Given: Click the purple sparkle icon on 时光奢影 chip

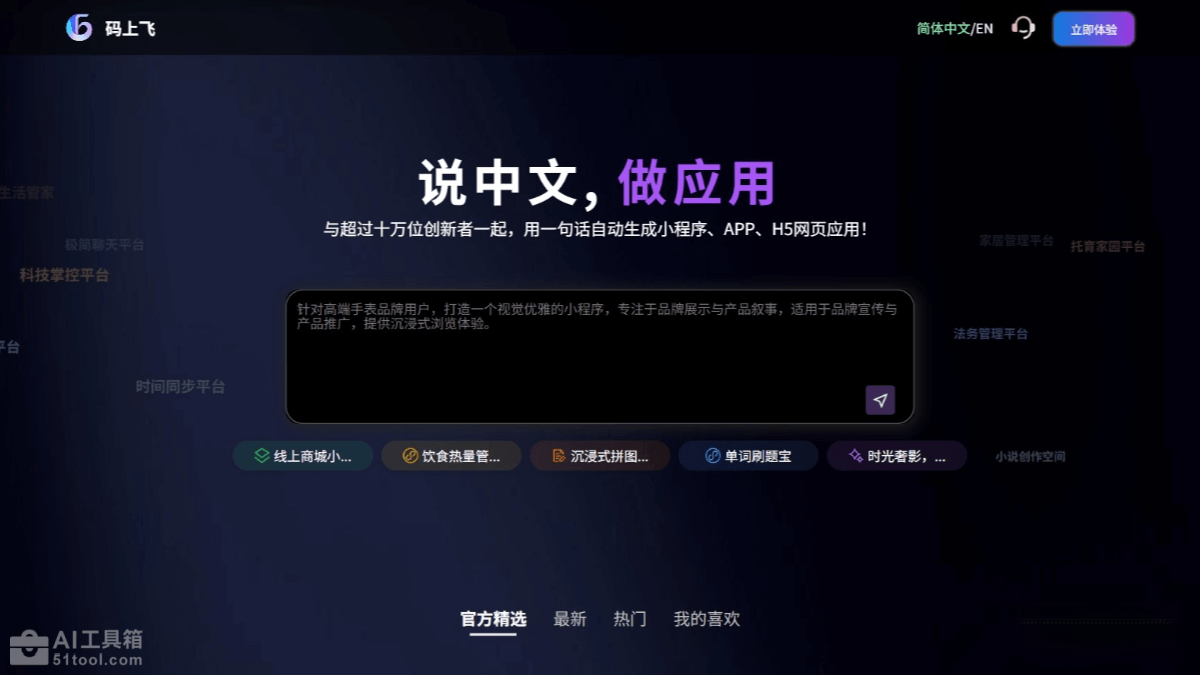Looking at the screenshot, I should (855, 456).
